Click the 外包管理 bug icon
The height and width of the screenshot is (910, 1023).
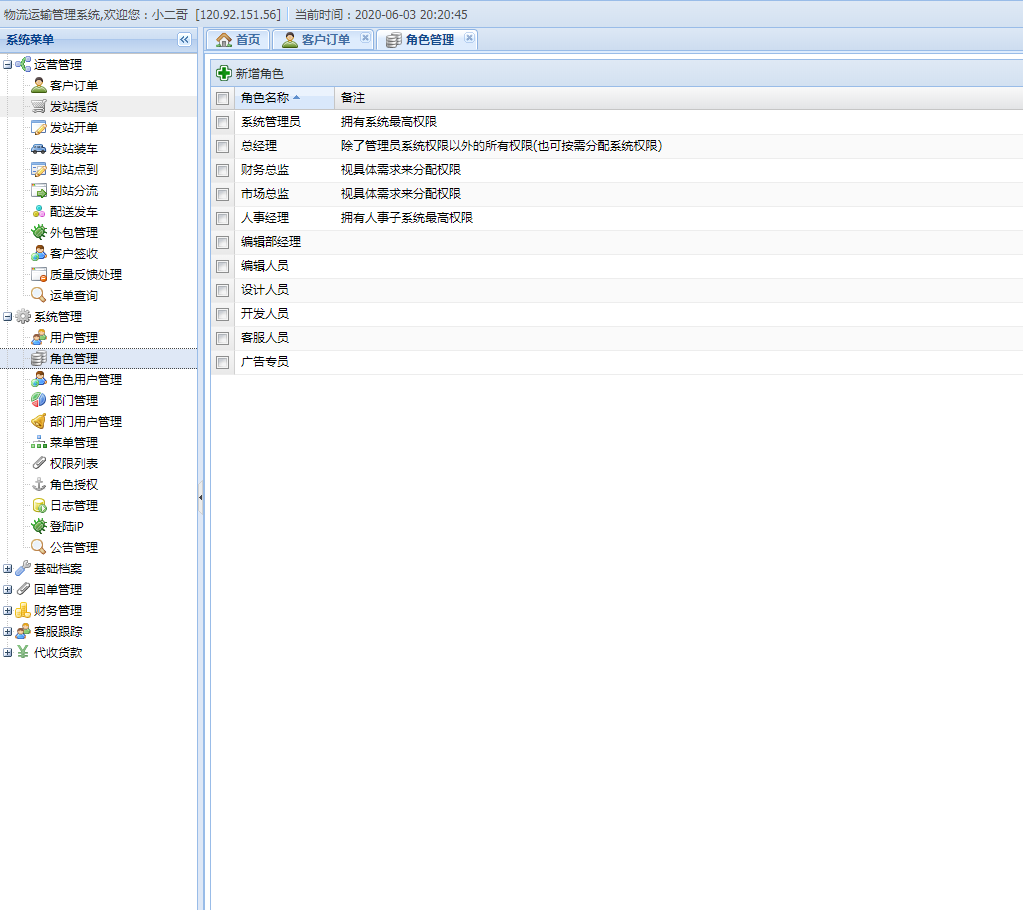tap(38, 232)
